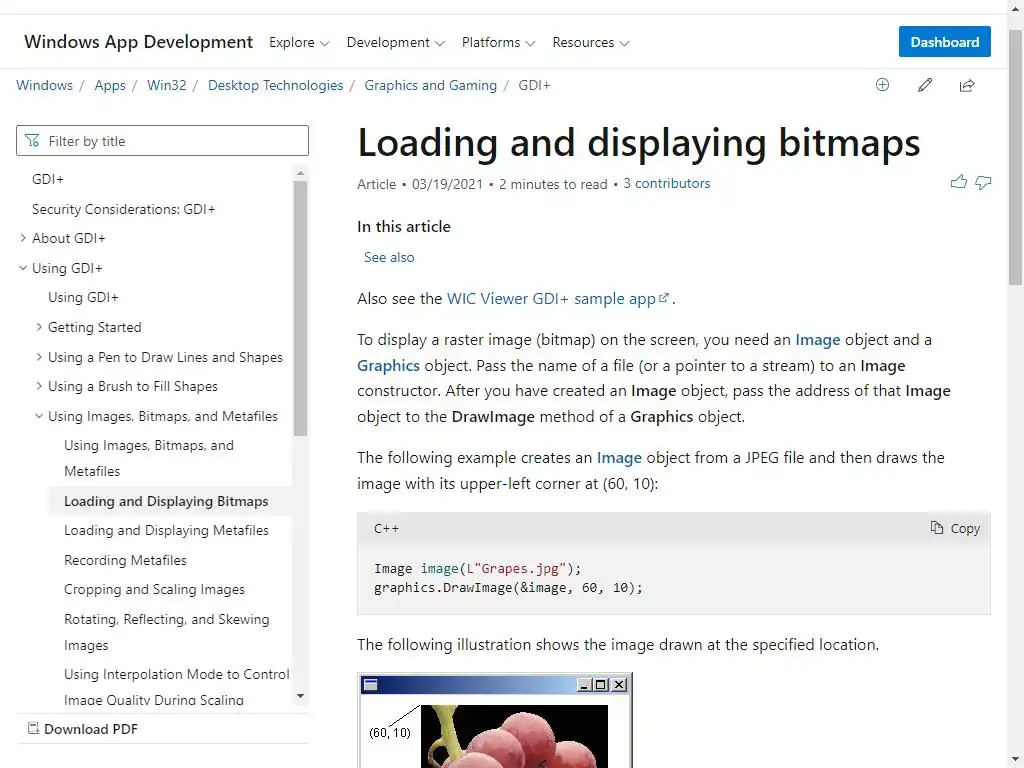Click the Download PDF button
Image resolution: width=1024 pixels, height=768 pixels.
pyautogui.click(x=83, y=729)
